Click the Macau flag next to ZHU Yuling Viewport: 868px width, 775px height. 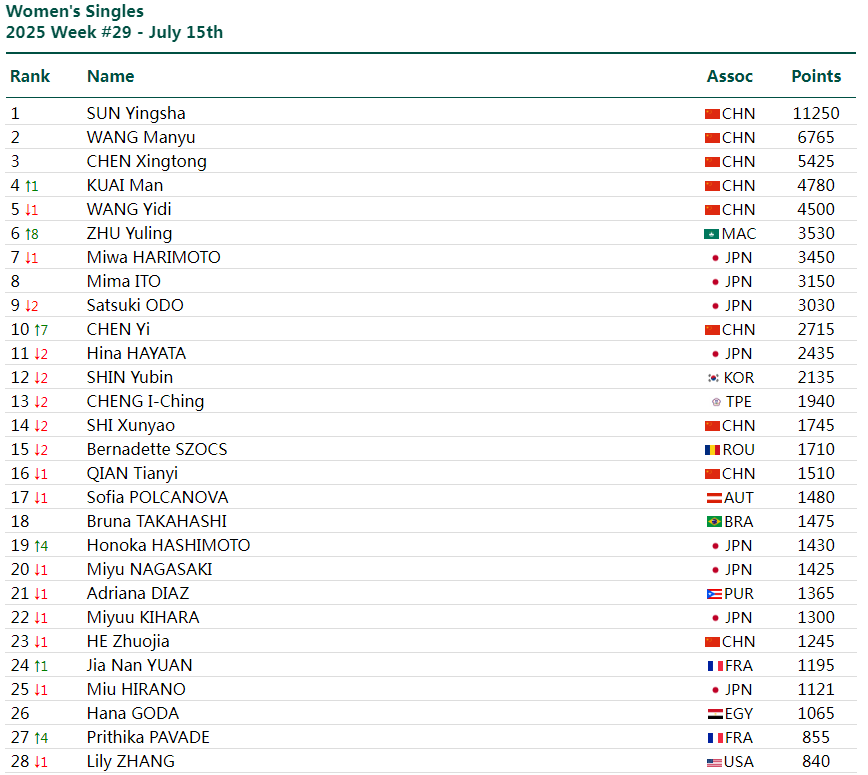[x=711, y=234]
